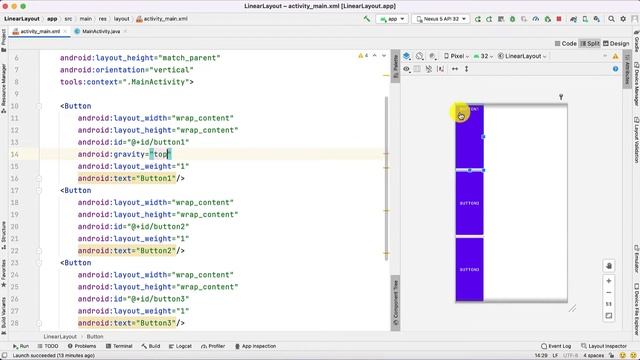Go to previous highlighted error arrow

[x=375, y=56]
